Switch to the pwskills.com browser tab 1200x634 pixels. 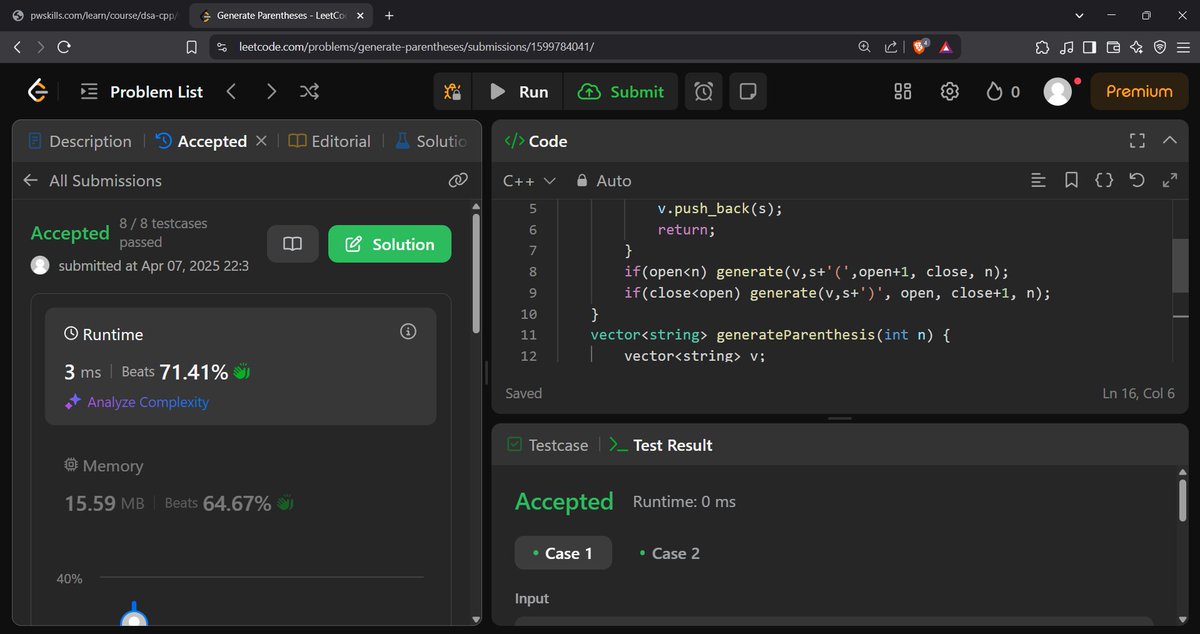(x=94, y=15)
